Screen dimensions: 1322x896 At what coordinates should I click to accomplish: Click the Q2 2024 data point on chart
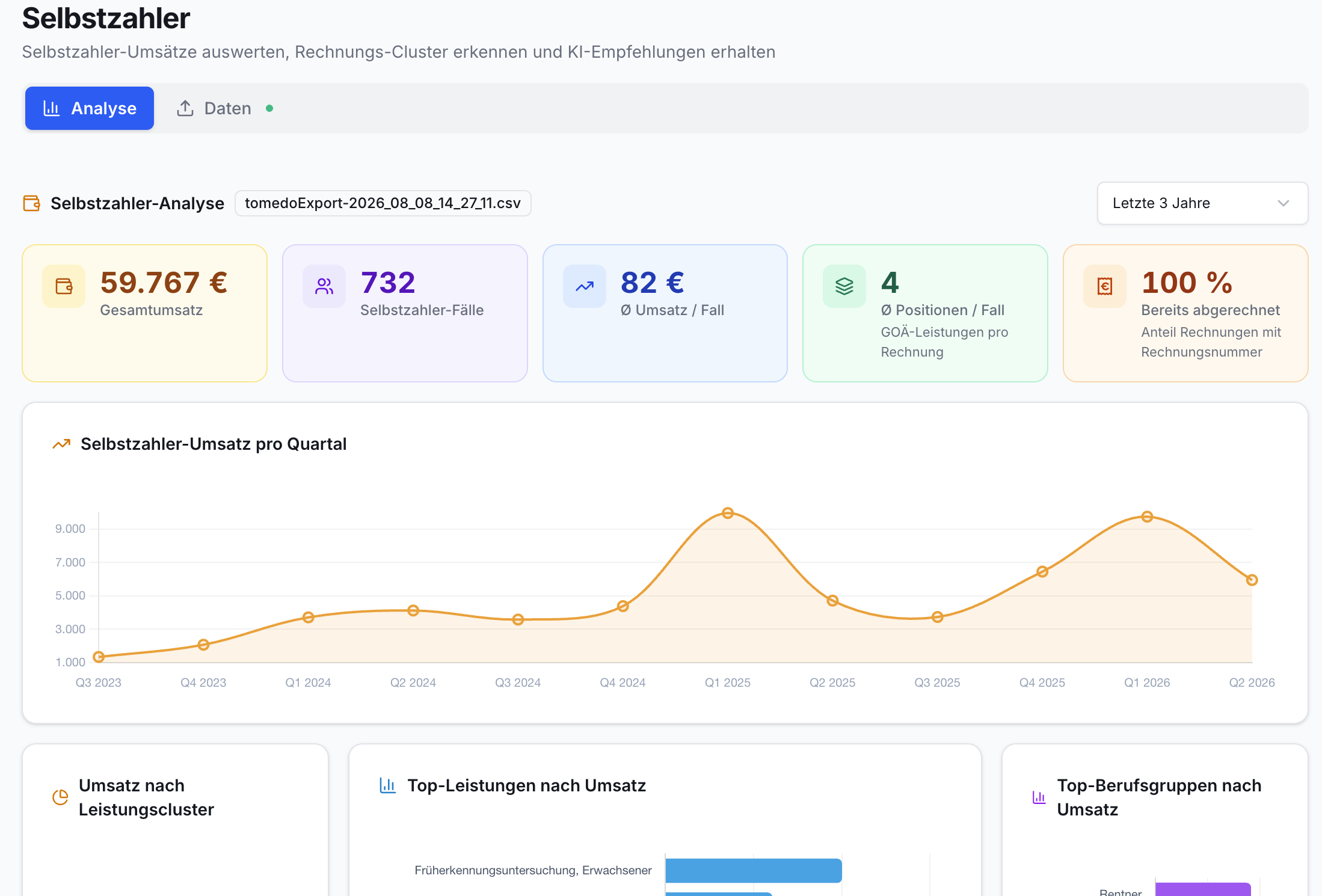[413, 610]
